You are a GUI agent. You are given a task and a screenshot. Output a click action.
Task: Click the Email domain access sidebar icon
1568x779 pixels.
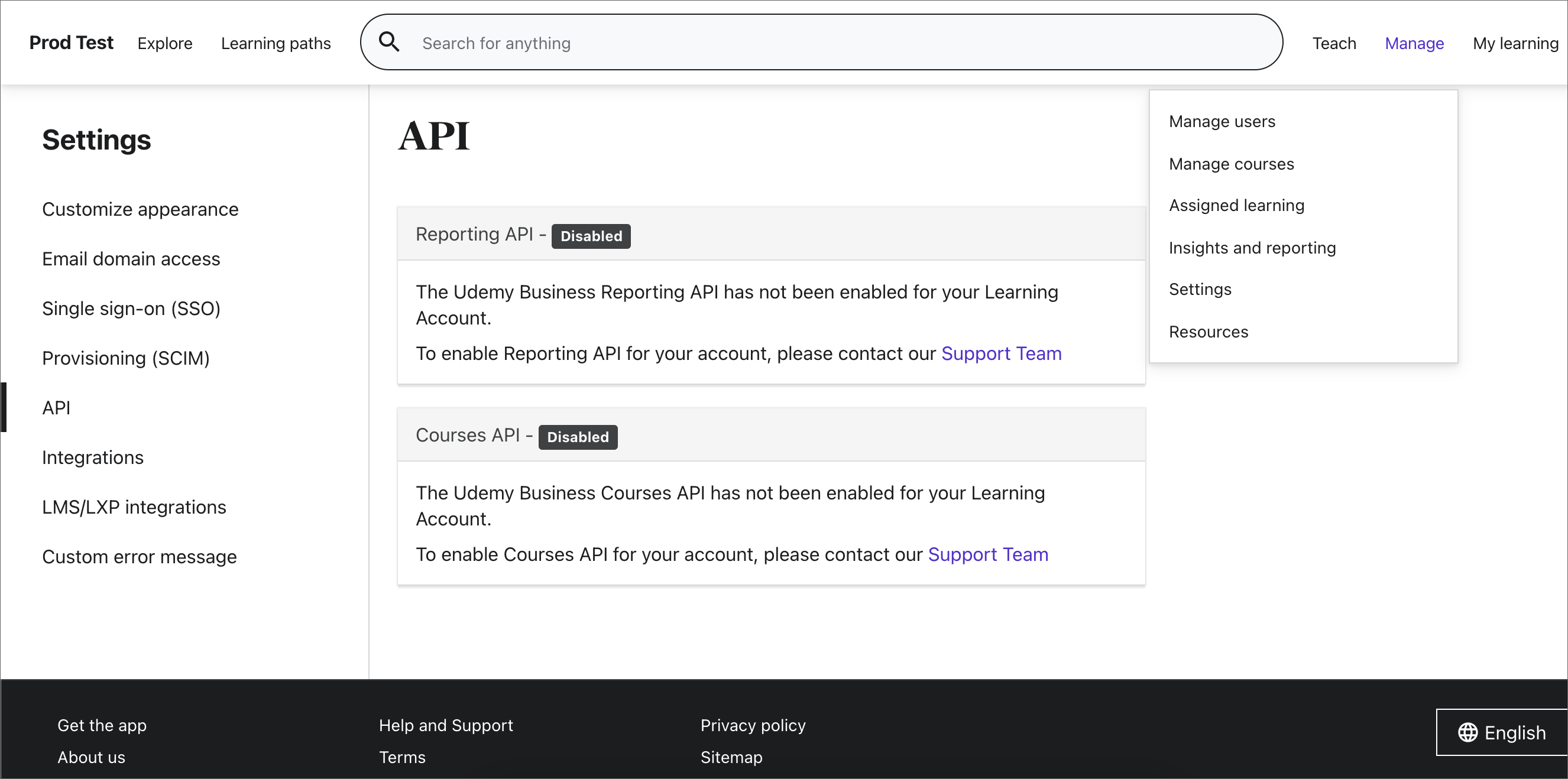pyautogui.click(x=131, y=258)
